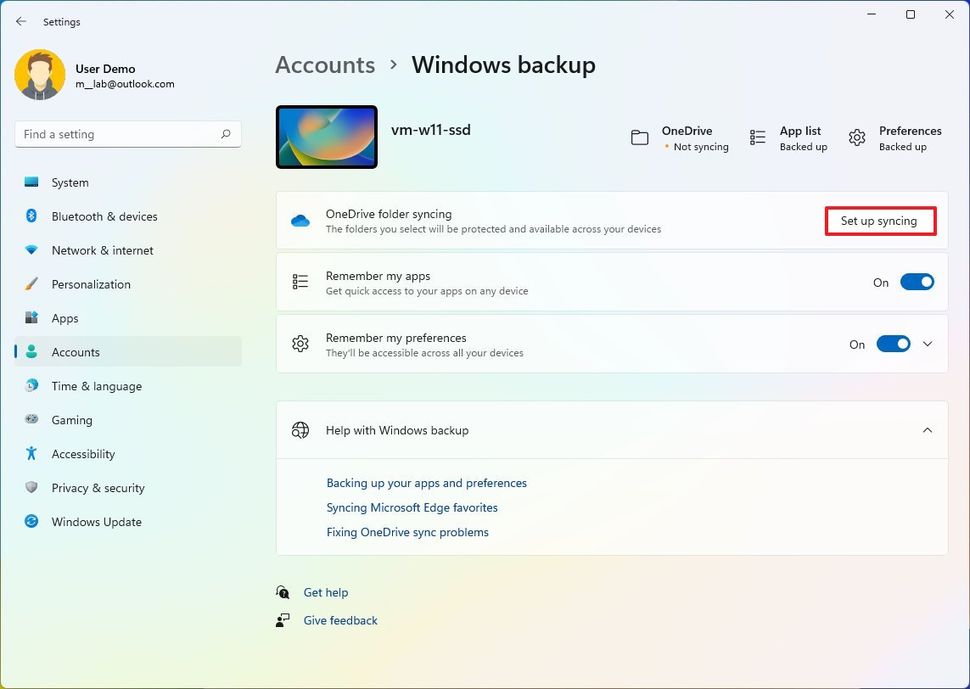The width and height of the screenshot is (970, 689).
Task: Click the Bluetooth & devices icon
Action: pos(32,216)
